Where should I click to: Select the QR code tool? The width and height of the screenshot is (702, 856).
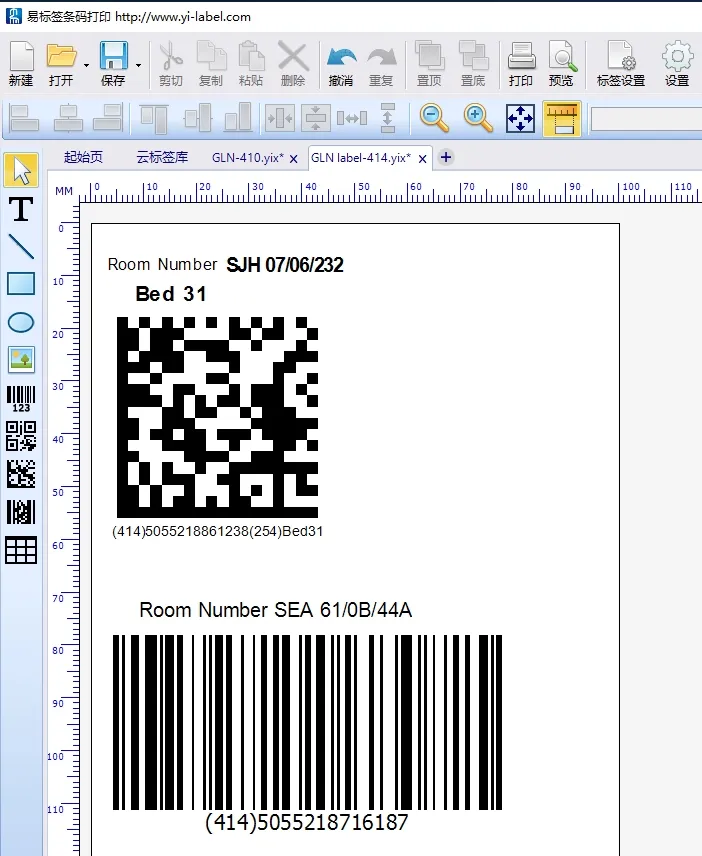tap(21, 436)
